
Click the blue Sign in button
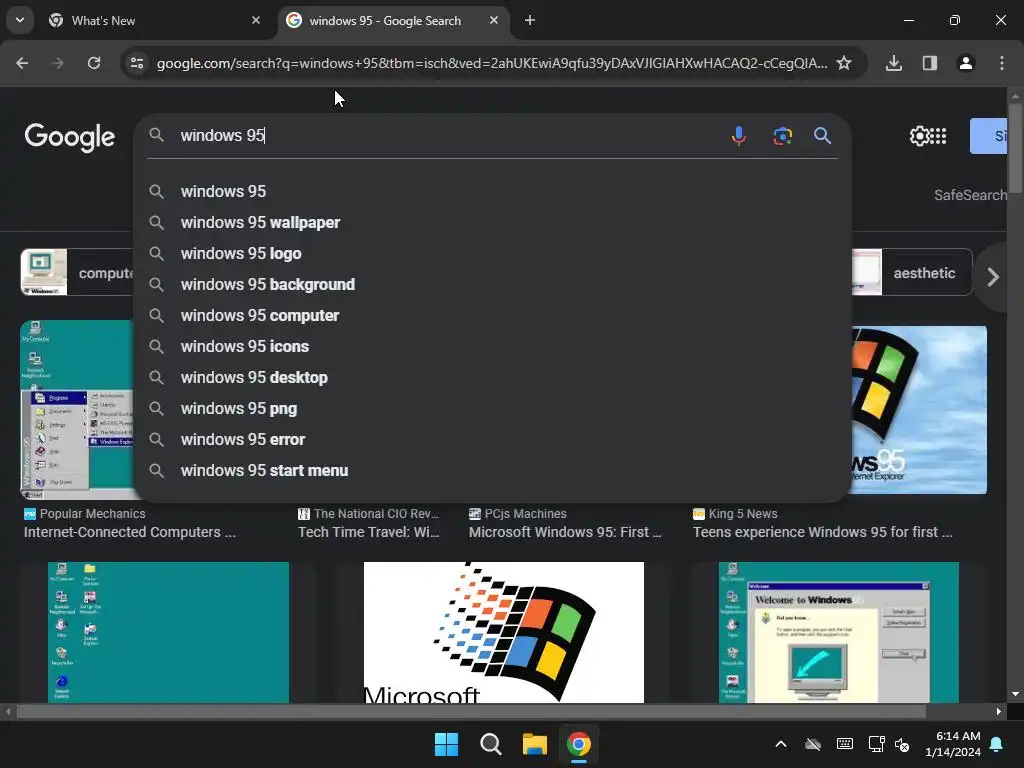pyautogui.click(x=989, y=136)
